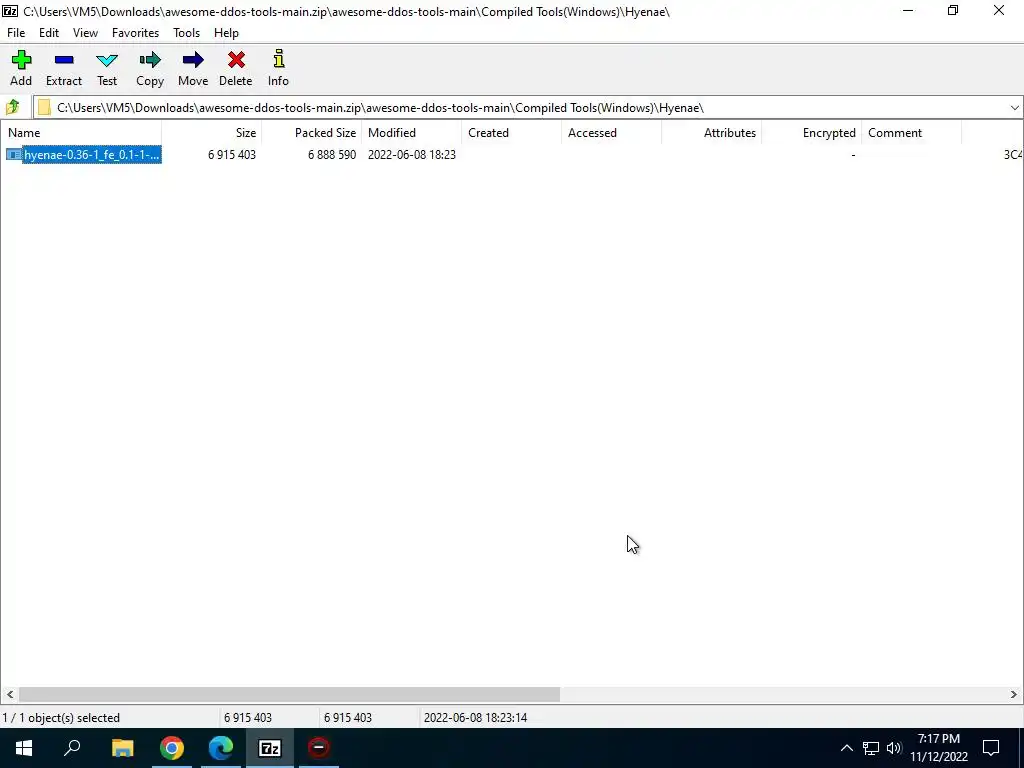
Task: Select 7-Zip taskbar button
Action: 270,748
